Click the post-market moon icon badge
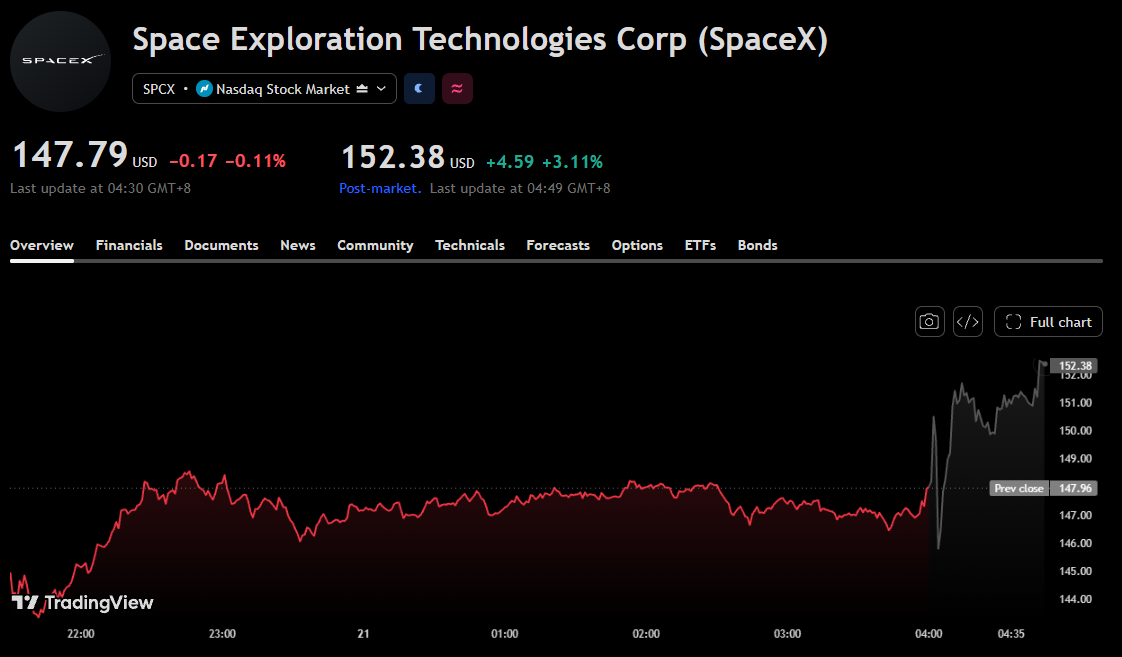This screenshot has width=1122, height=657. point(419,89)
